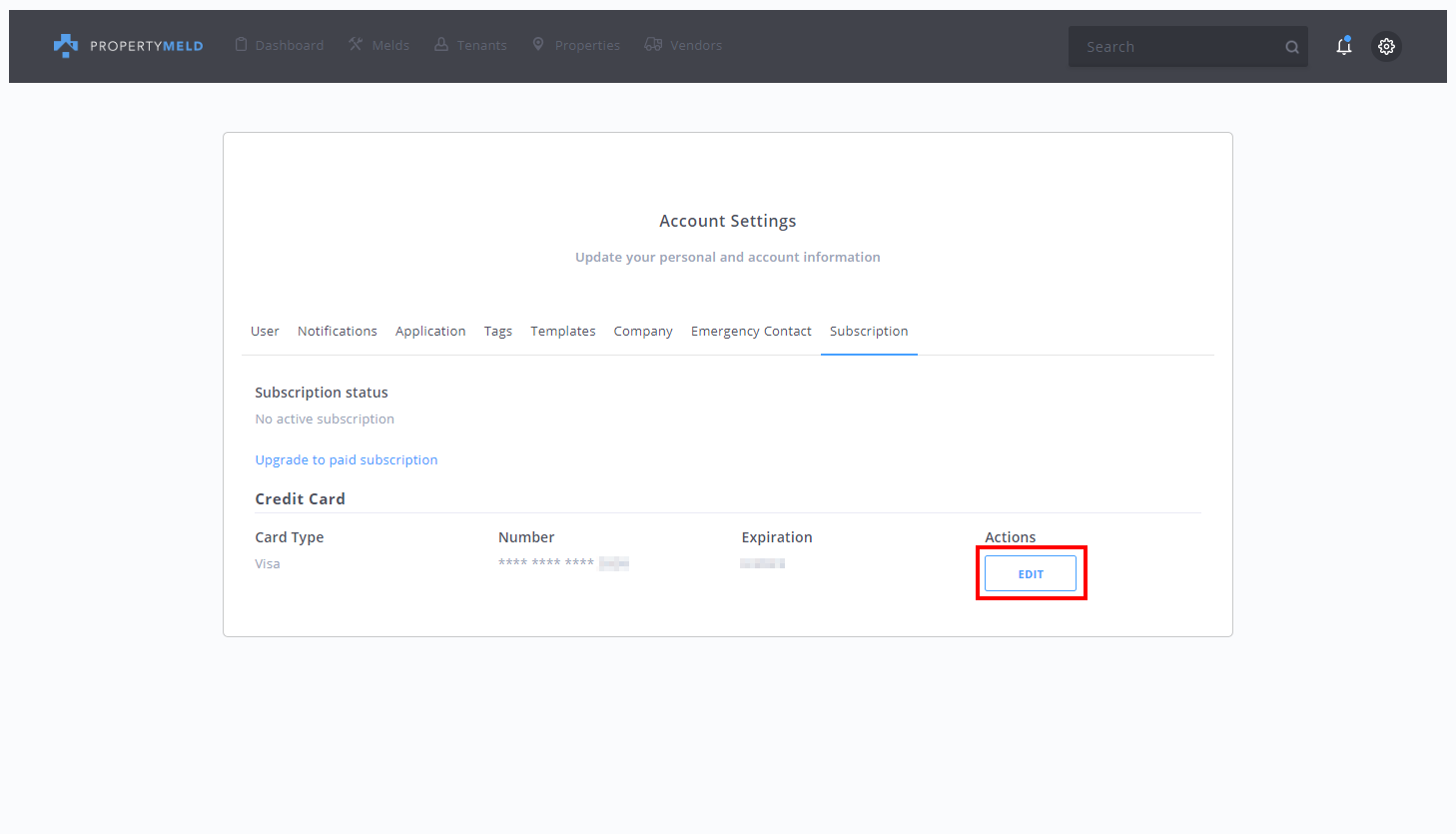
Task: Click Upgrade to paid subscription link
Action: pos(347,460)
